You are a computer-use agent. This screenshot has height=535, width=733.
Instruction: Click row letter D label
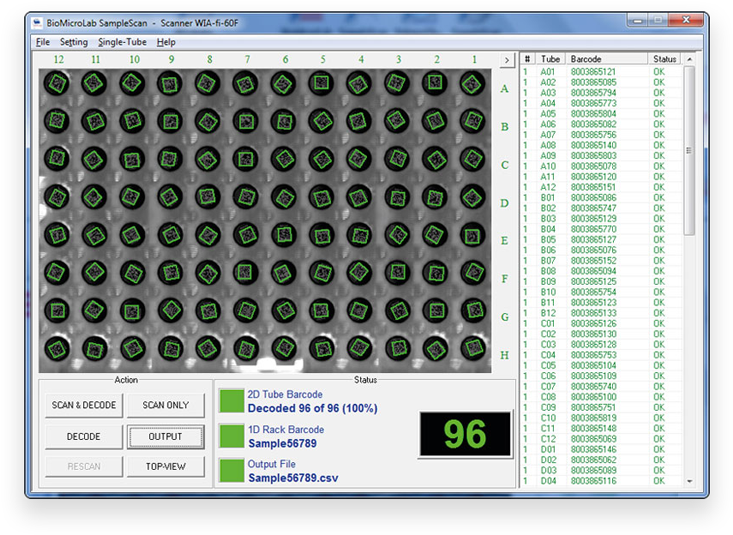tap(504, 203)
